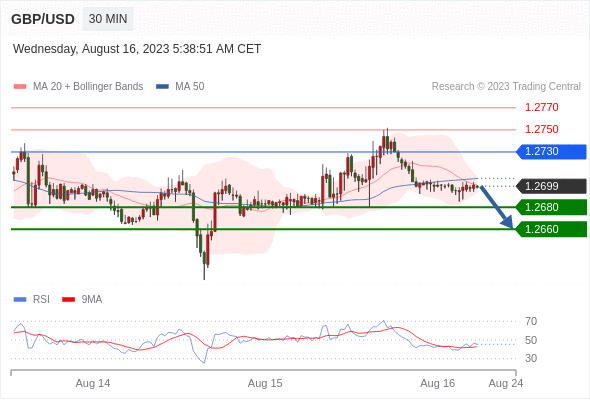Click the Research © 2023 Trading Central credit
Image resolution: width=590 pixels, height=400 pixels.
tap(506, 87)
